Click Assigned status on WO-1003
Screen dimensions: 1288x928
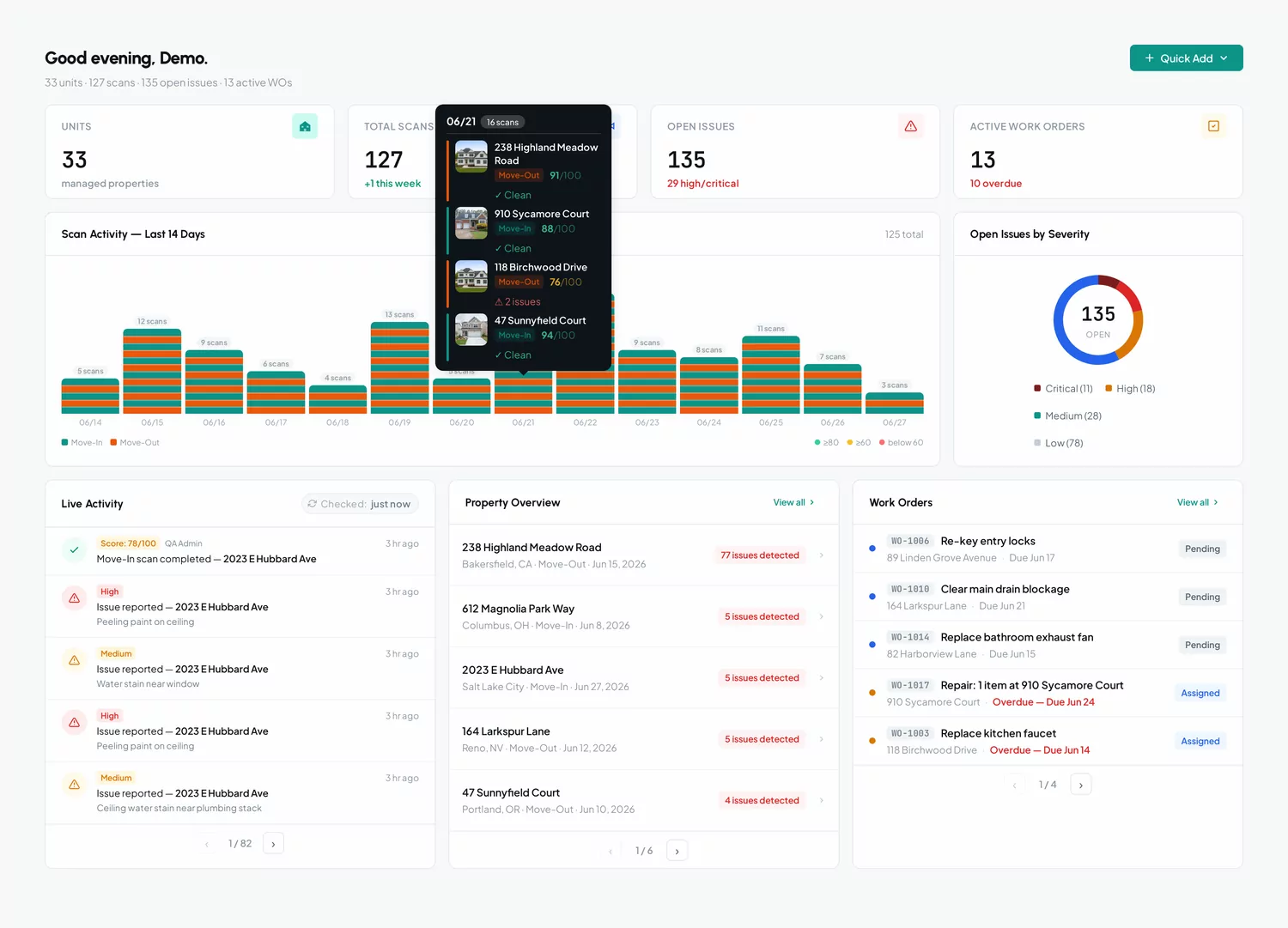coord(1200,741)
